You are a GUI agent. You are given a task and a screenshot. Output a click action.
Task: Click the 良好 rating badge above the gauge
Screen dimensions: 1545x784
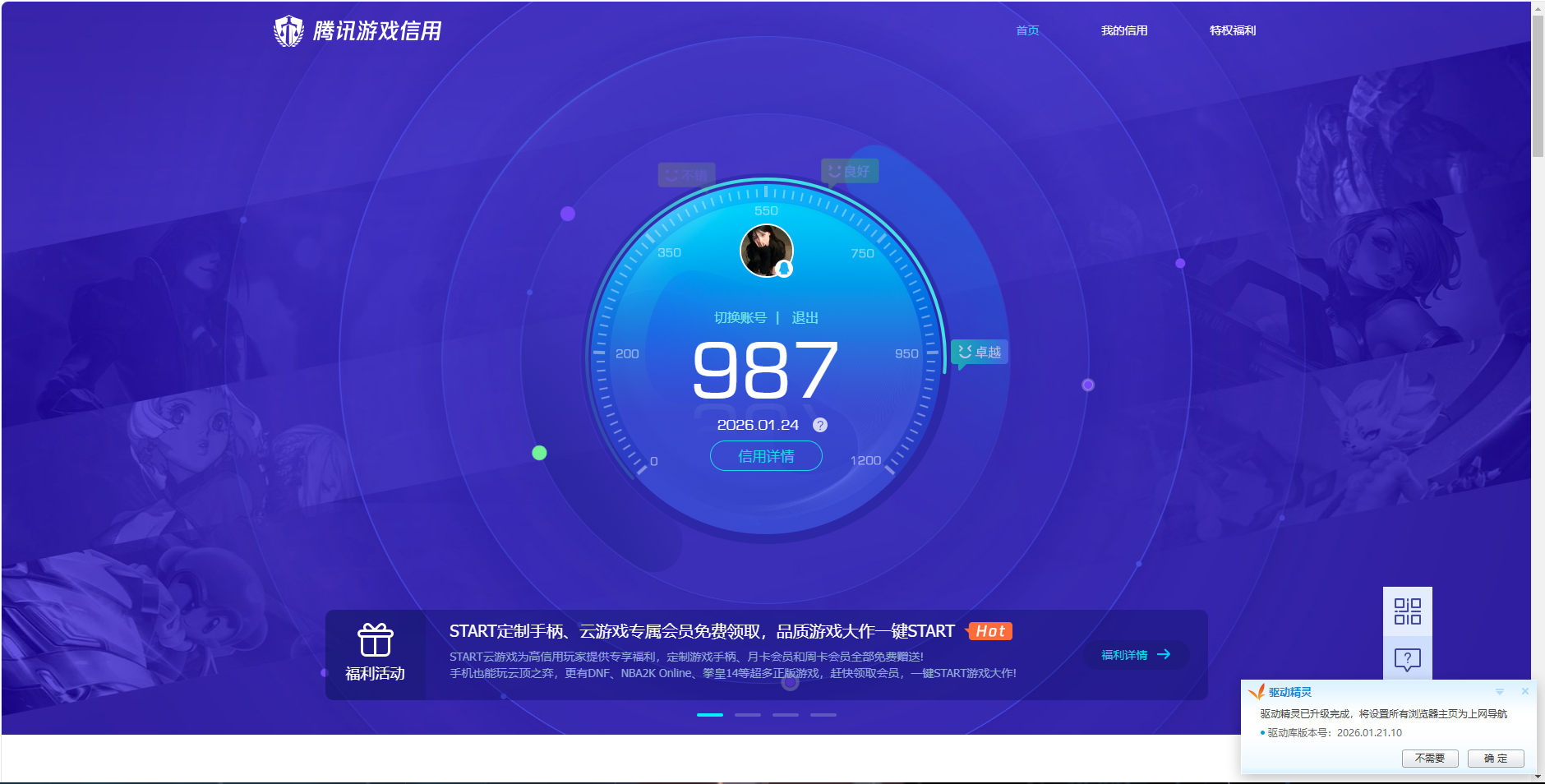coord(851,171)
